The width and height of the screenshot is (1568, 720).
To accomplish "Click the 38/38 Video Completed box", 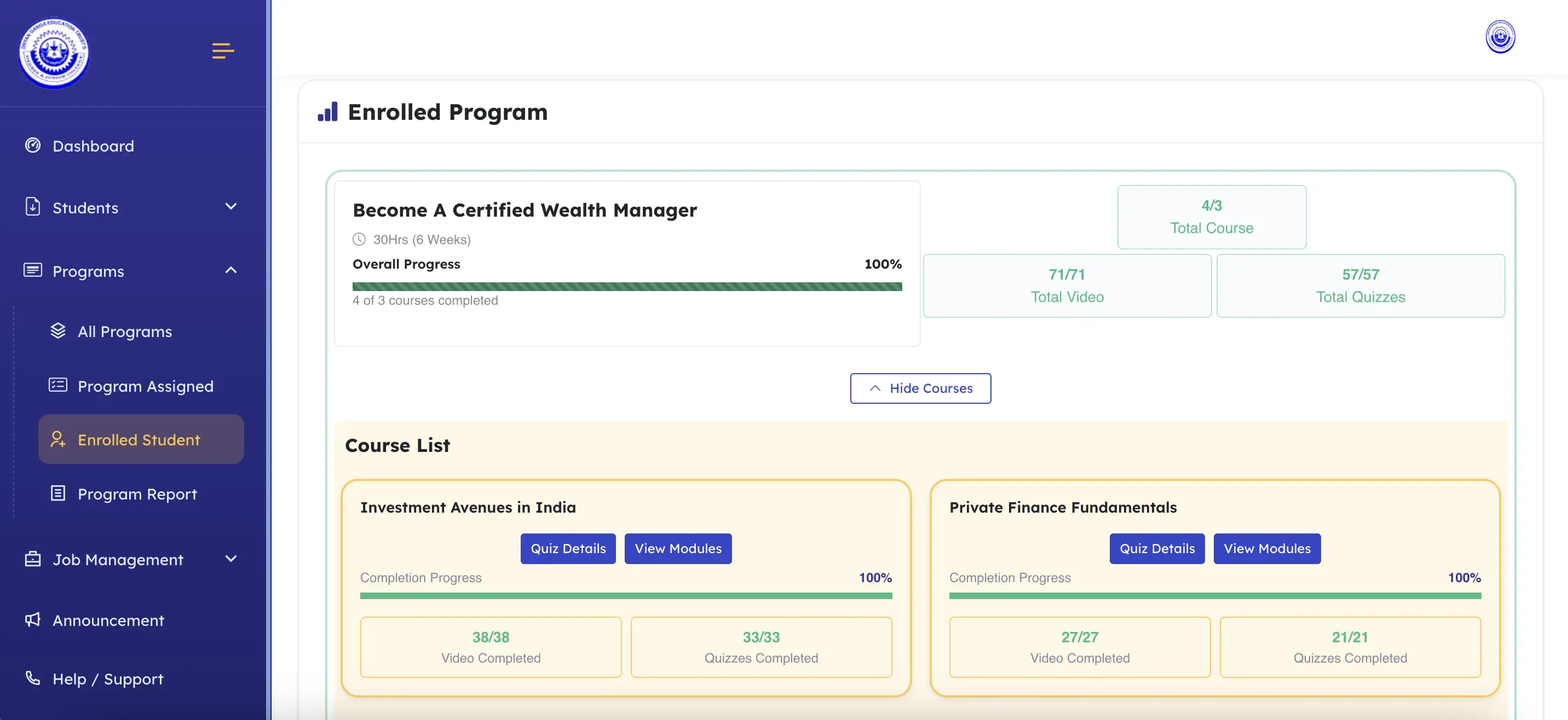I will tap(491, 647).
